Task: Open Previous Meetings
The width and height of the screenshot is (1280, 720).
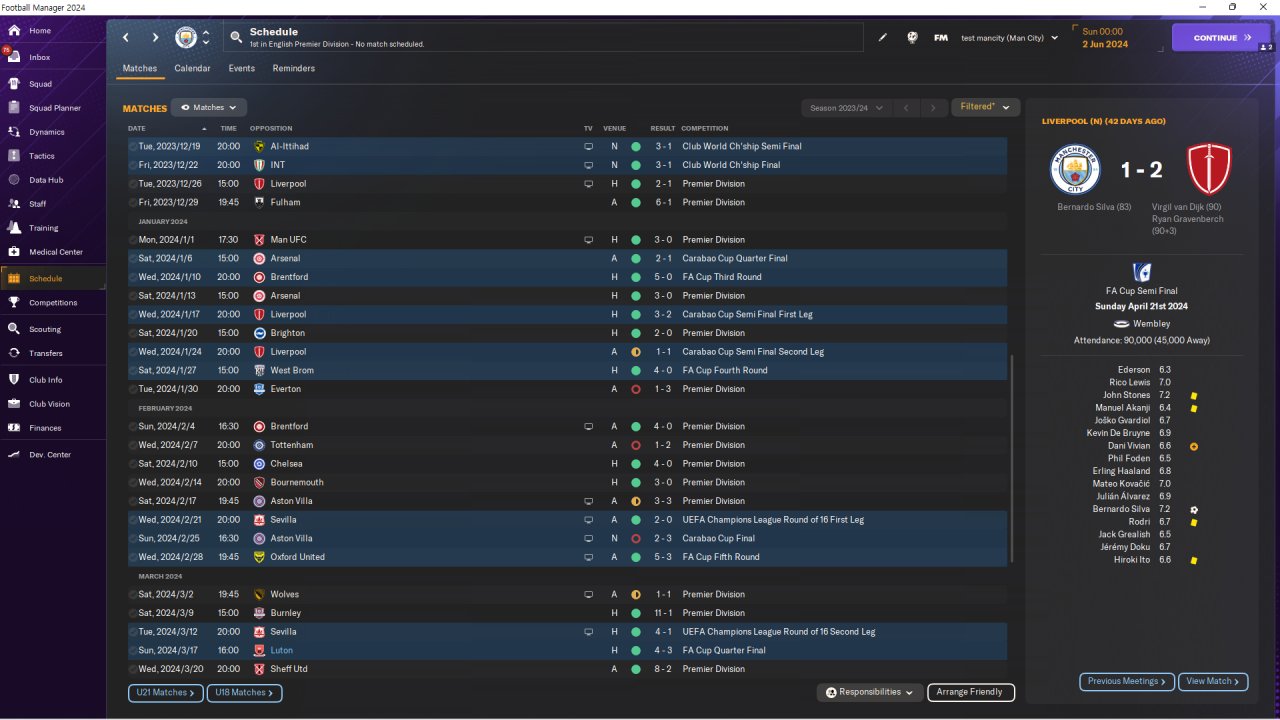Action: [1127, 681]
